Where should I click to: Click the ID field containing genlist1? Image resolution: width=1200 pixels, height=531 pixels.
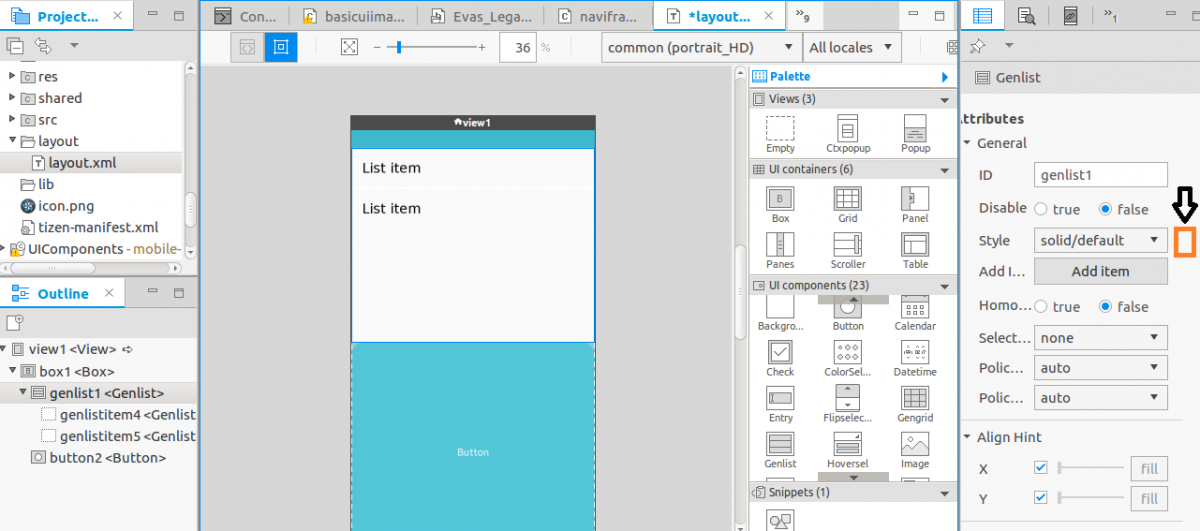click(1100, 175)
